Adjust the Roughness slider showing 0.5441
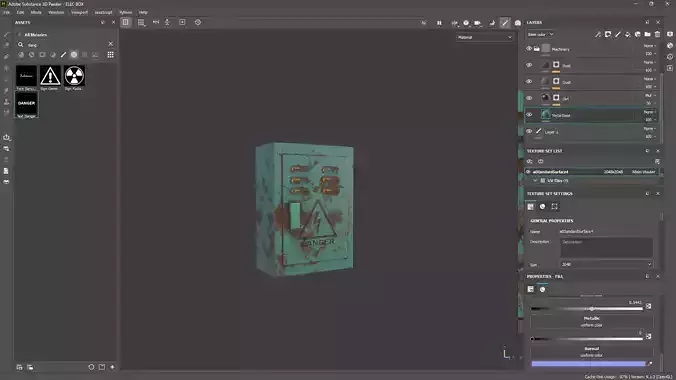This screenshot has height=380, width=676. tap(586, 308)
